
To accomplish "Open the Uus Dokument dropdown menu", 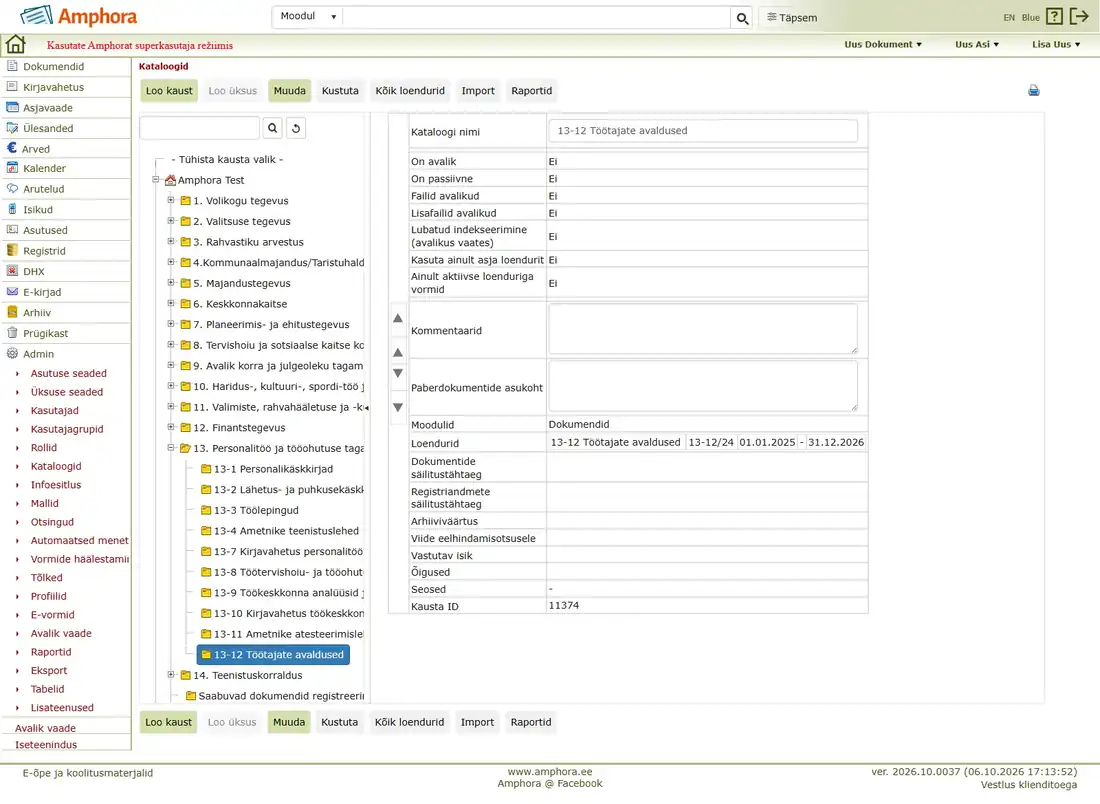I will [x=883, y=44].
